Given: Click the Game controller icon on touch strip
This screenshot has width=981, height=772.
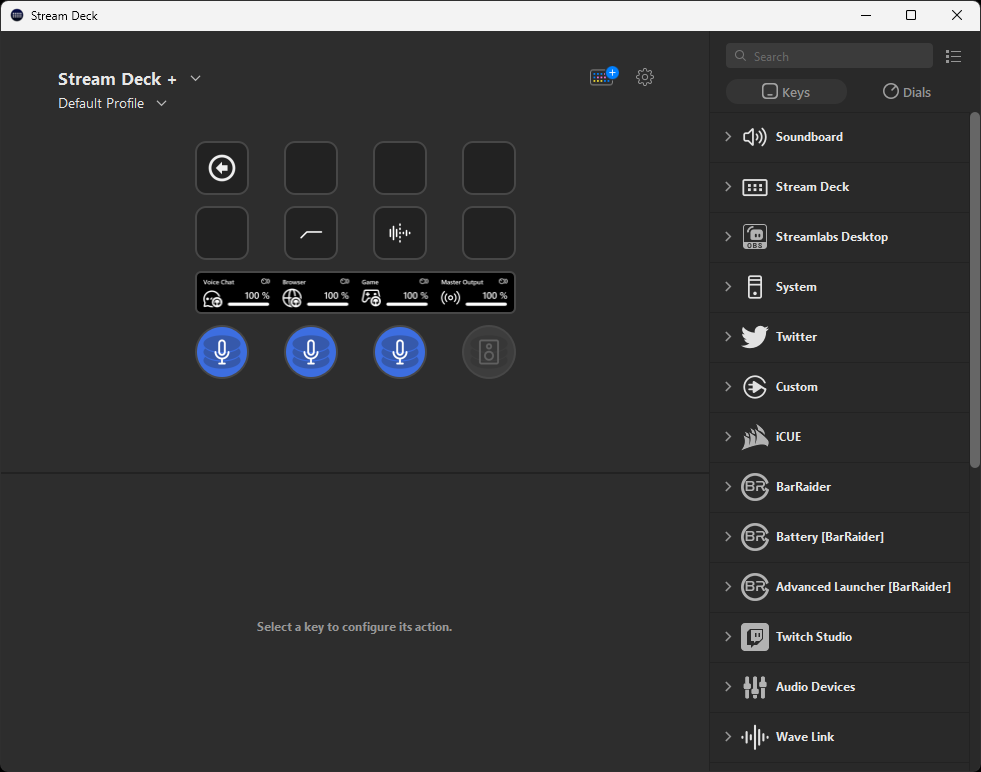Looking at the screenshot, I should click(x=371, y=298).
